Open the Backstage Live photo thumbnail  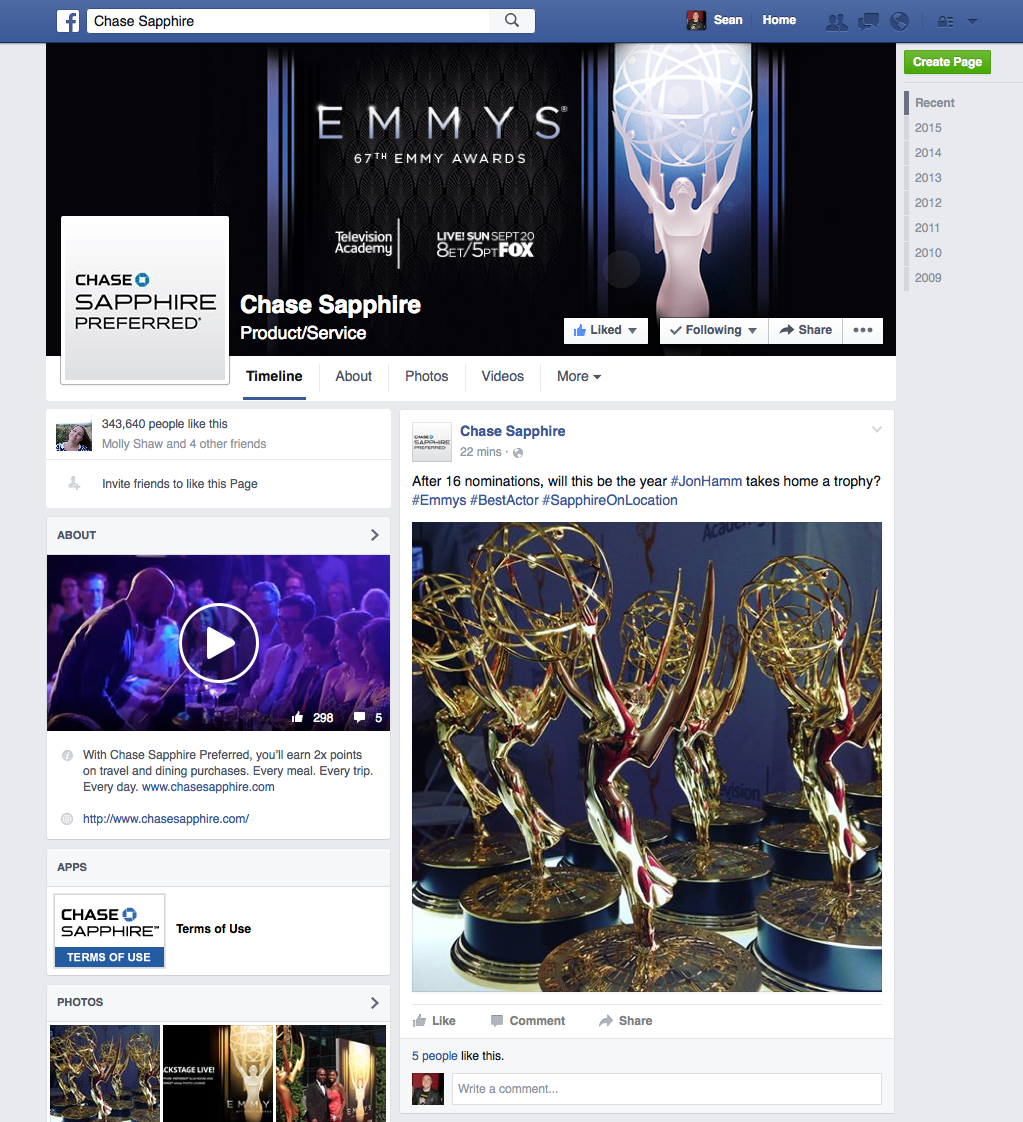[x=218, y=1073]
